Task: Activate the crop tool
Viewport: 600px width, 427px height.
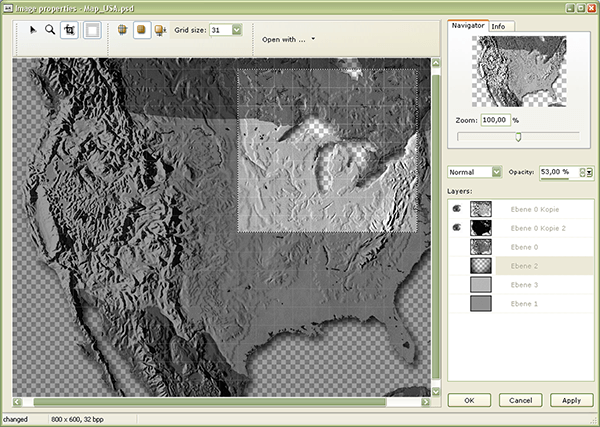Action: point(70,30)
